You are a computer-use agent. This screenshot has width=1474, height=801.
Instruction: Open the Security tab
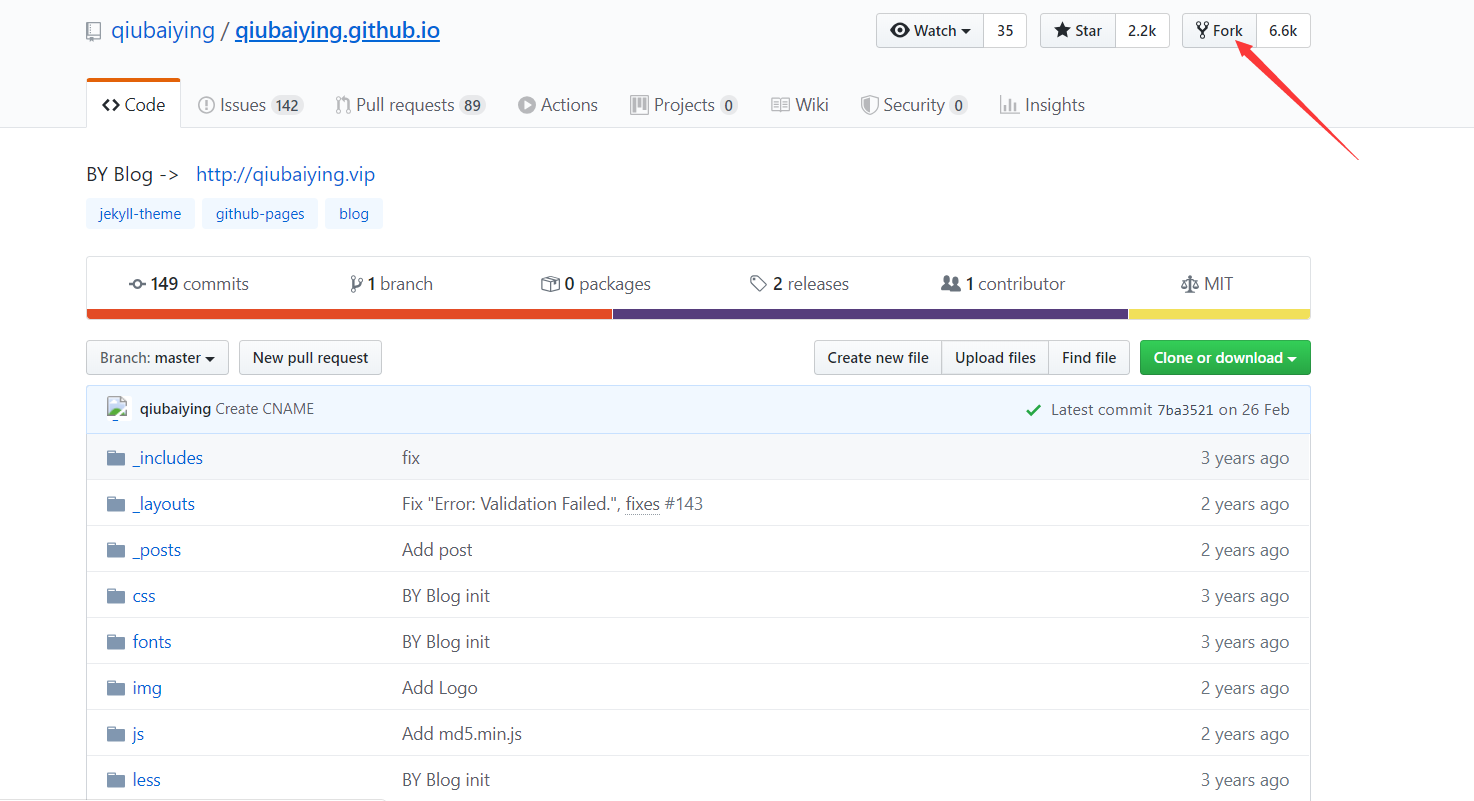[914, 105]
